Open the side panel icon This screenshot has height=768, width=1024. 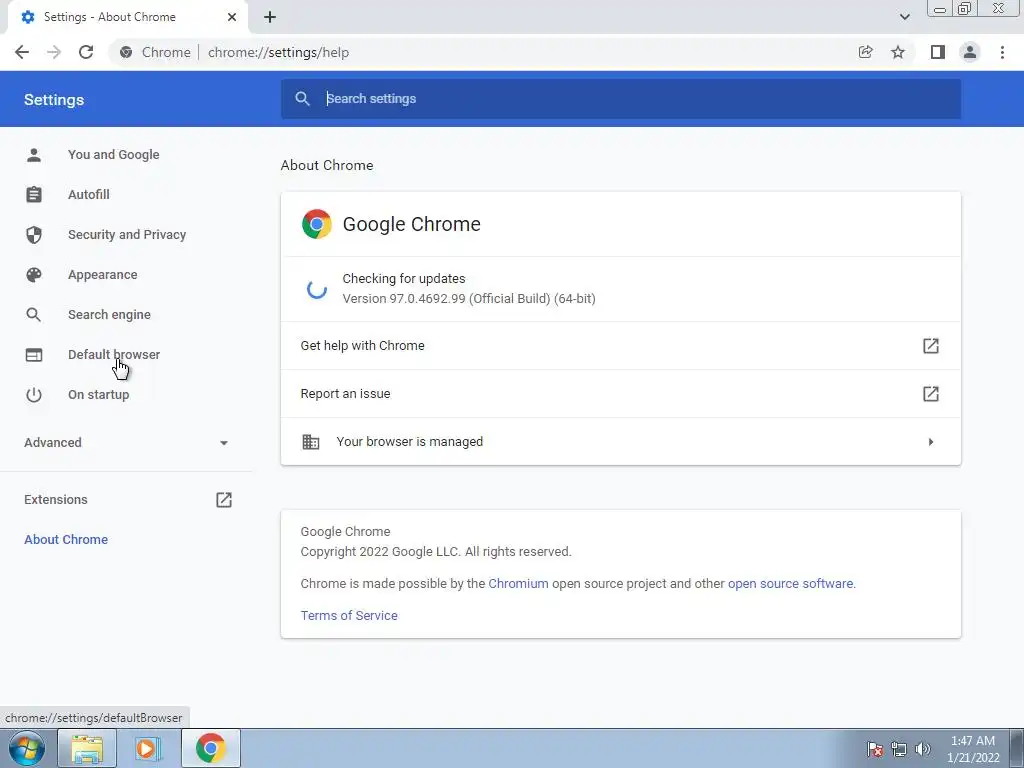click(x=938, y=52)
